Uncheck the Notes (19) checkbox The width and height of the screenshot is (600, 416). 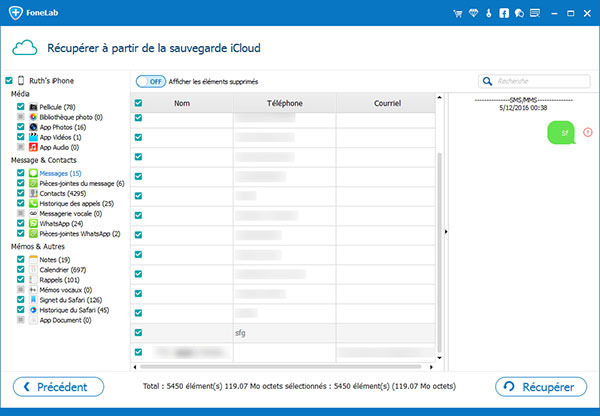tap(21, 259)
